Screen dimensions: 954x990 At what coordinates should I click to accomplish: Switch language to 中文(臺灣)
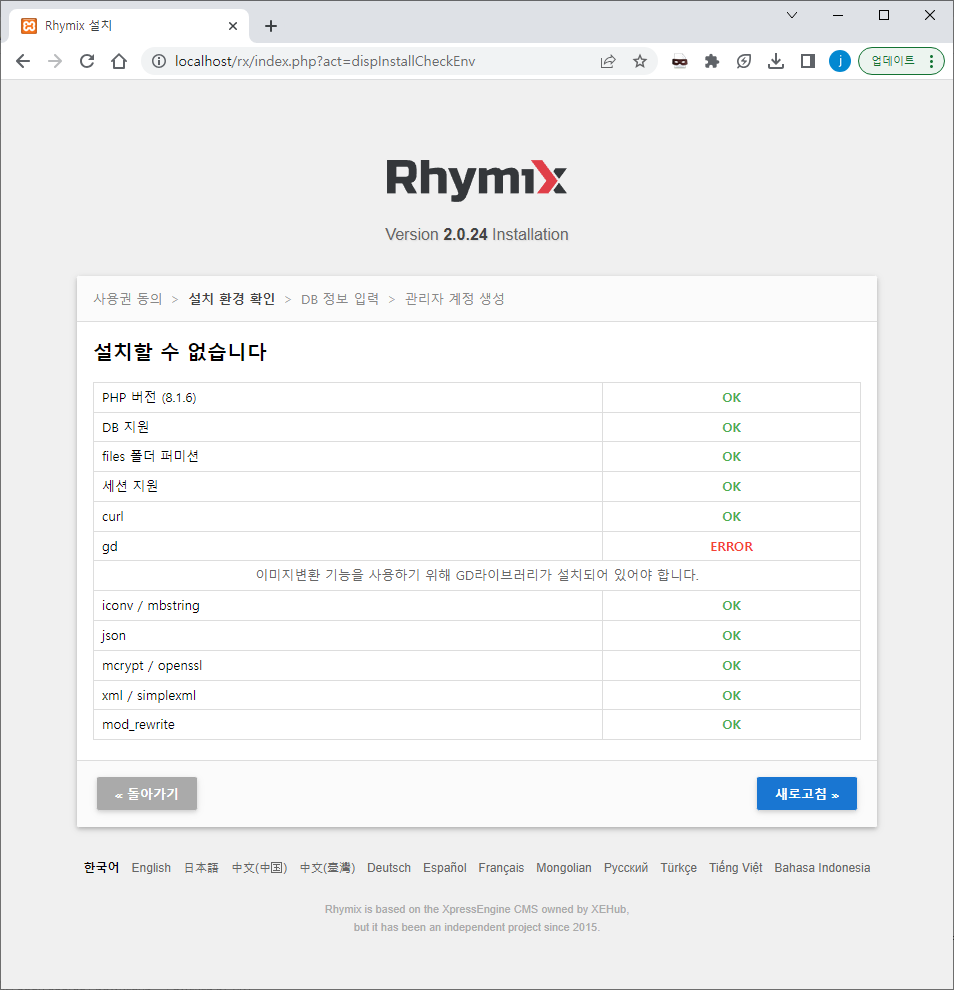point(328,868)
